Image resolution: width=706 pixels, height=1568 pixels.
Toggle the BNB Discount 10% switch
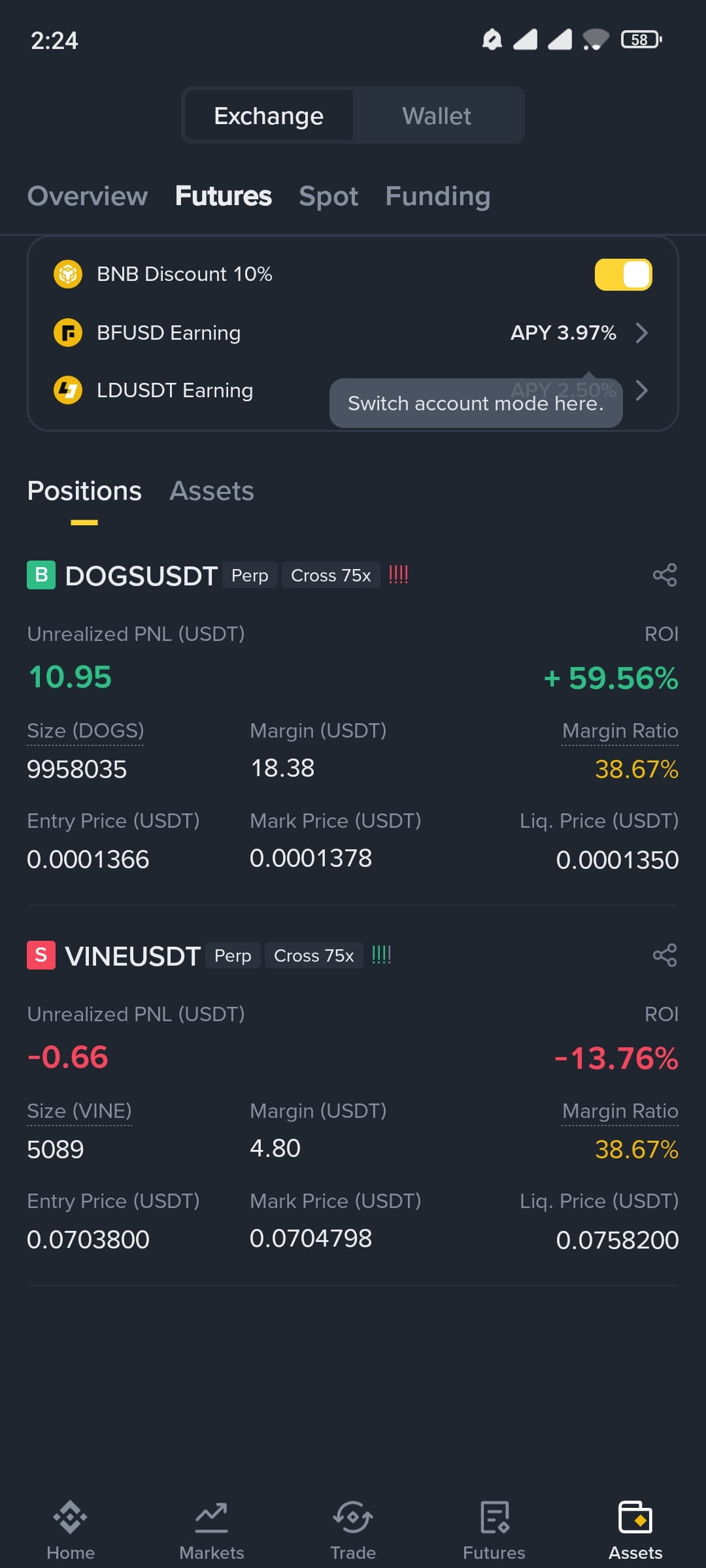tap(623, 274)
